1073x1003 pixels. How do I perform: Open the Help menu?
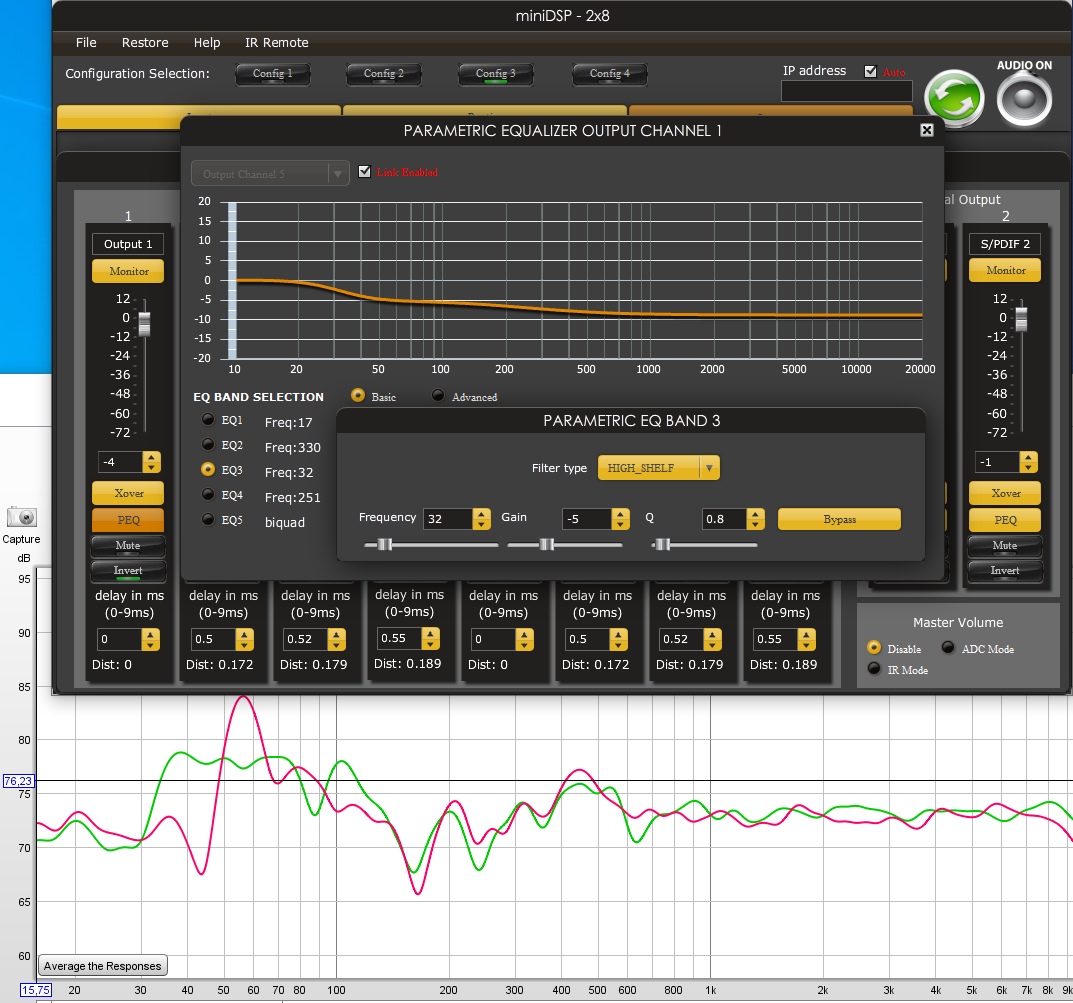pos(207,42)
